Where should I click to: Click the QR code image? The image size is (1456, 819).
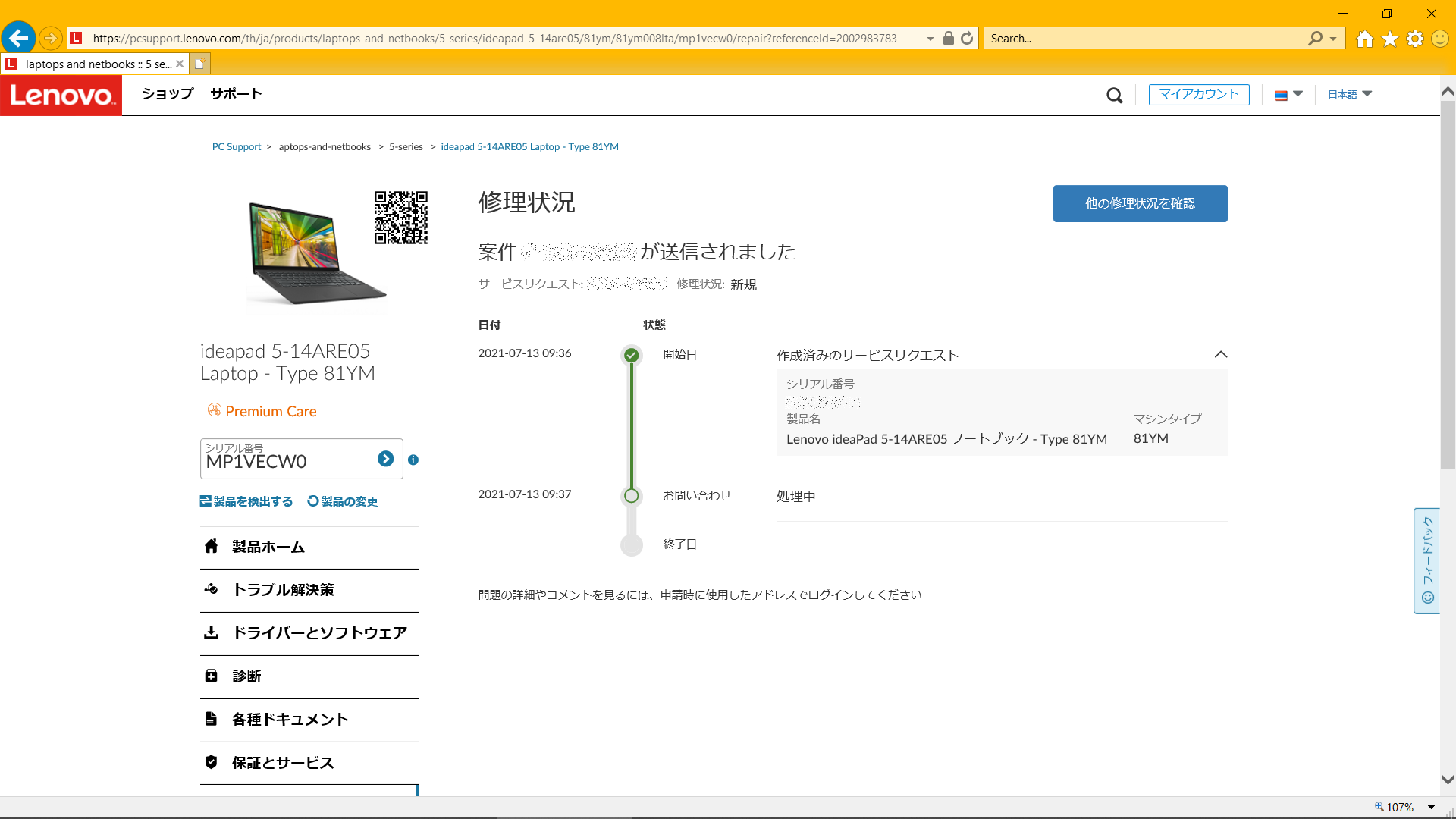[x=401, y=218]
